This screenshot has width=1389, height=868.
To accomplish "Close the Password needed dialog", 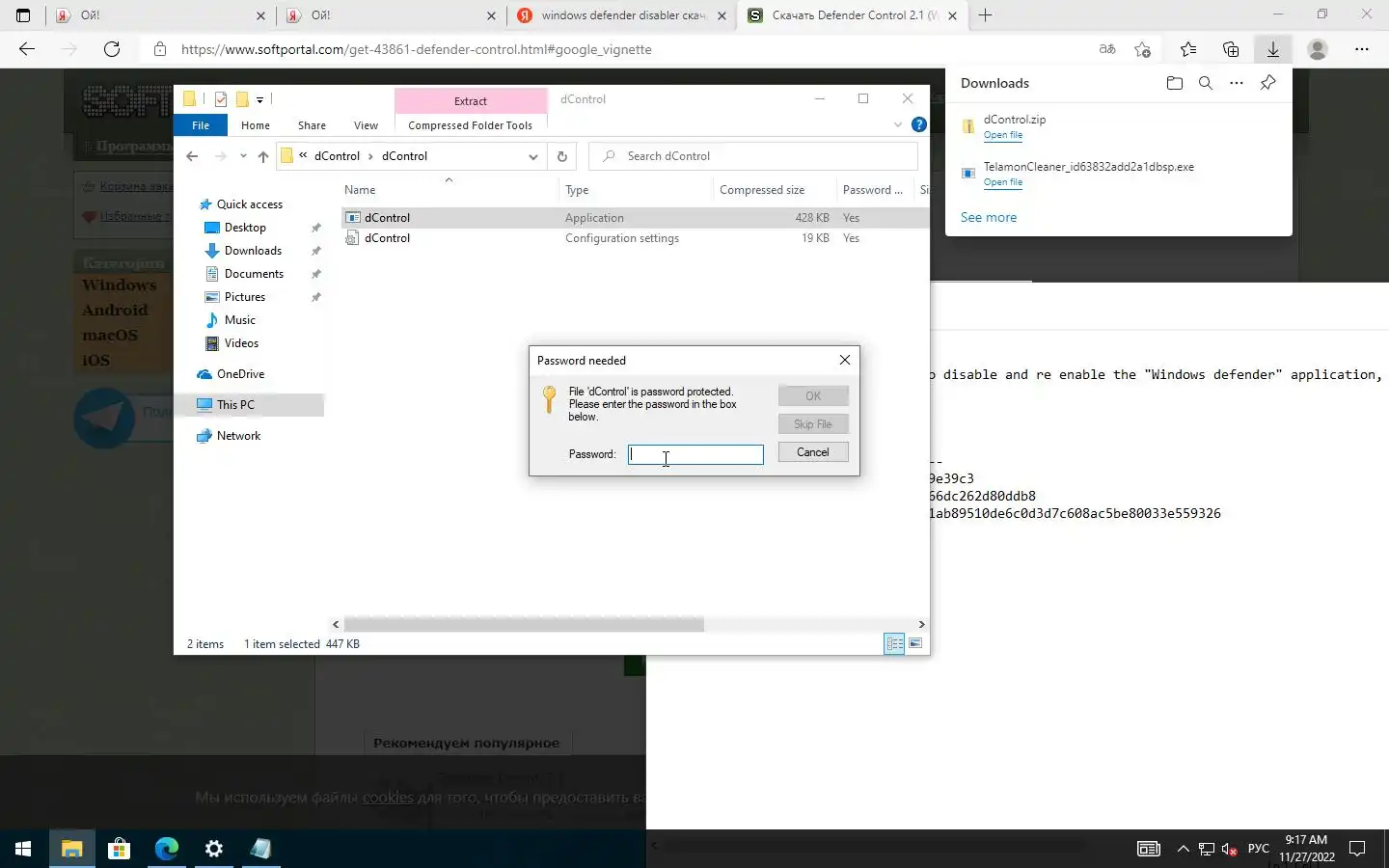I will tap(845, 360).
